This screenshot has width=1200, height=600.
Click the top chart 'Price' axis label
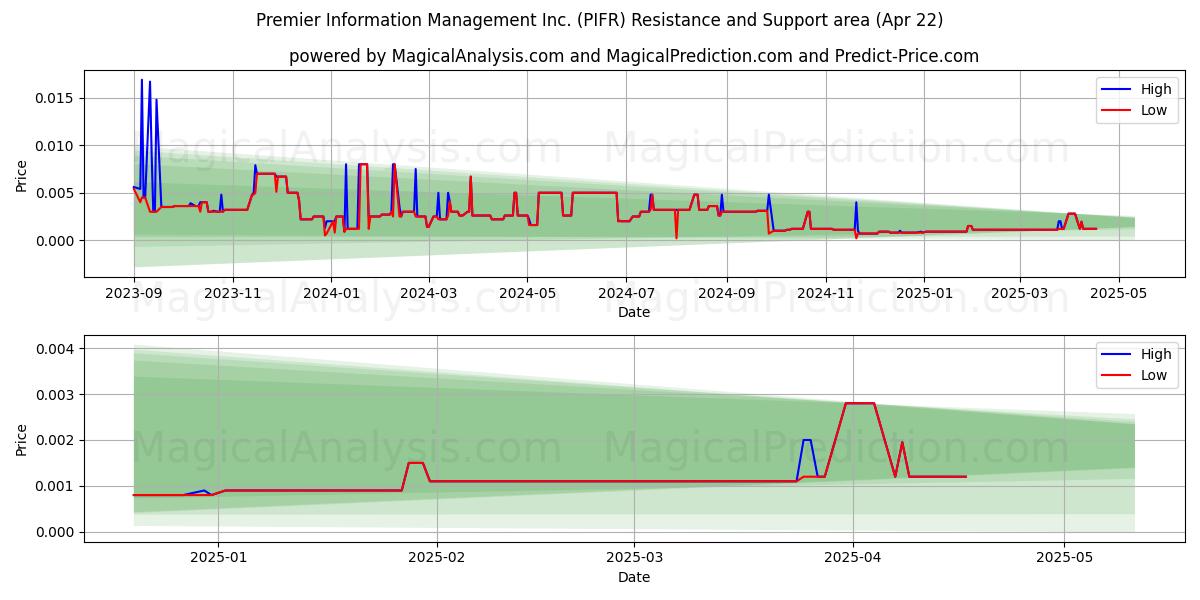coord(22,173)
